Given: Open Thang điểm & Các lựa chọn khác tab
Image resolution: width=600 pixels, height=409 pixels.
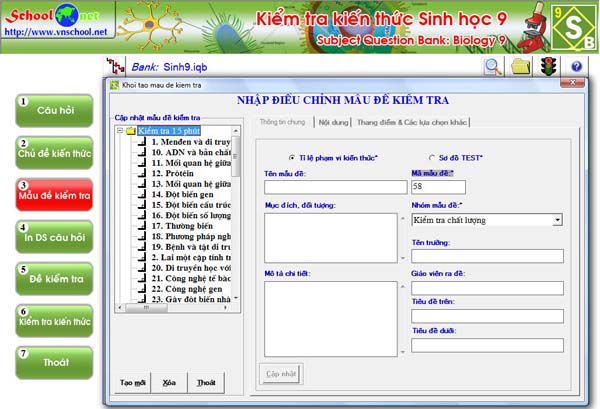Looking at the screenshot, I should click(412, 122).
